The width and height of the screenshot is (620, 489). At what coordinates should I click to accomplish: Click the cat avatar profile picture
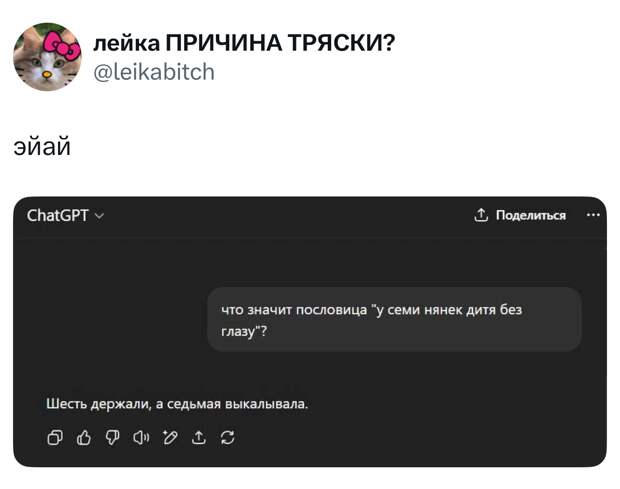click(47, 55)
